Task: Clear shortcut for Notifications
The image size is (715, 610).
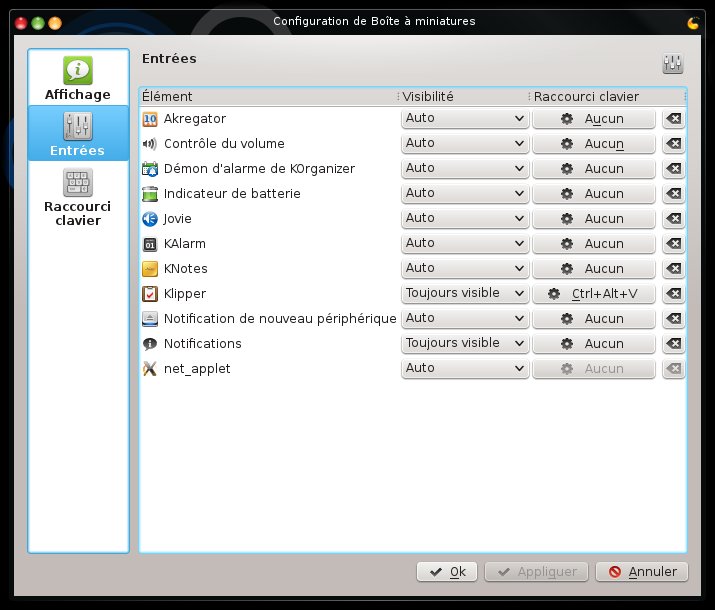Action: pyautogui.click(x=674, y=344)
